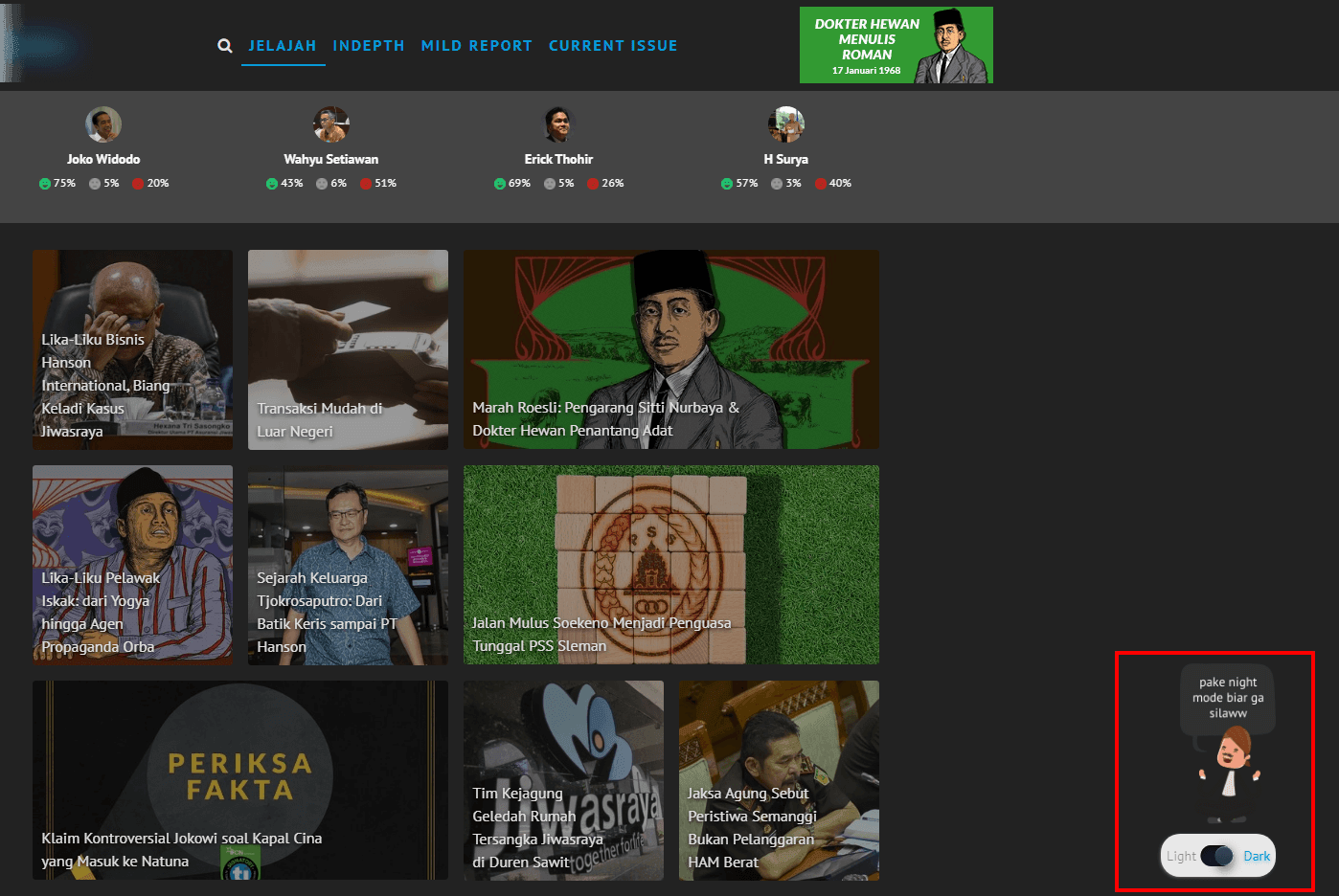Click the red negative sentiment icon for Wahyu Setiawan

pos(366,184)
